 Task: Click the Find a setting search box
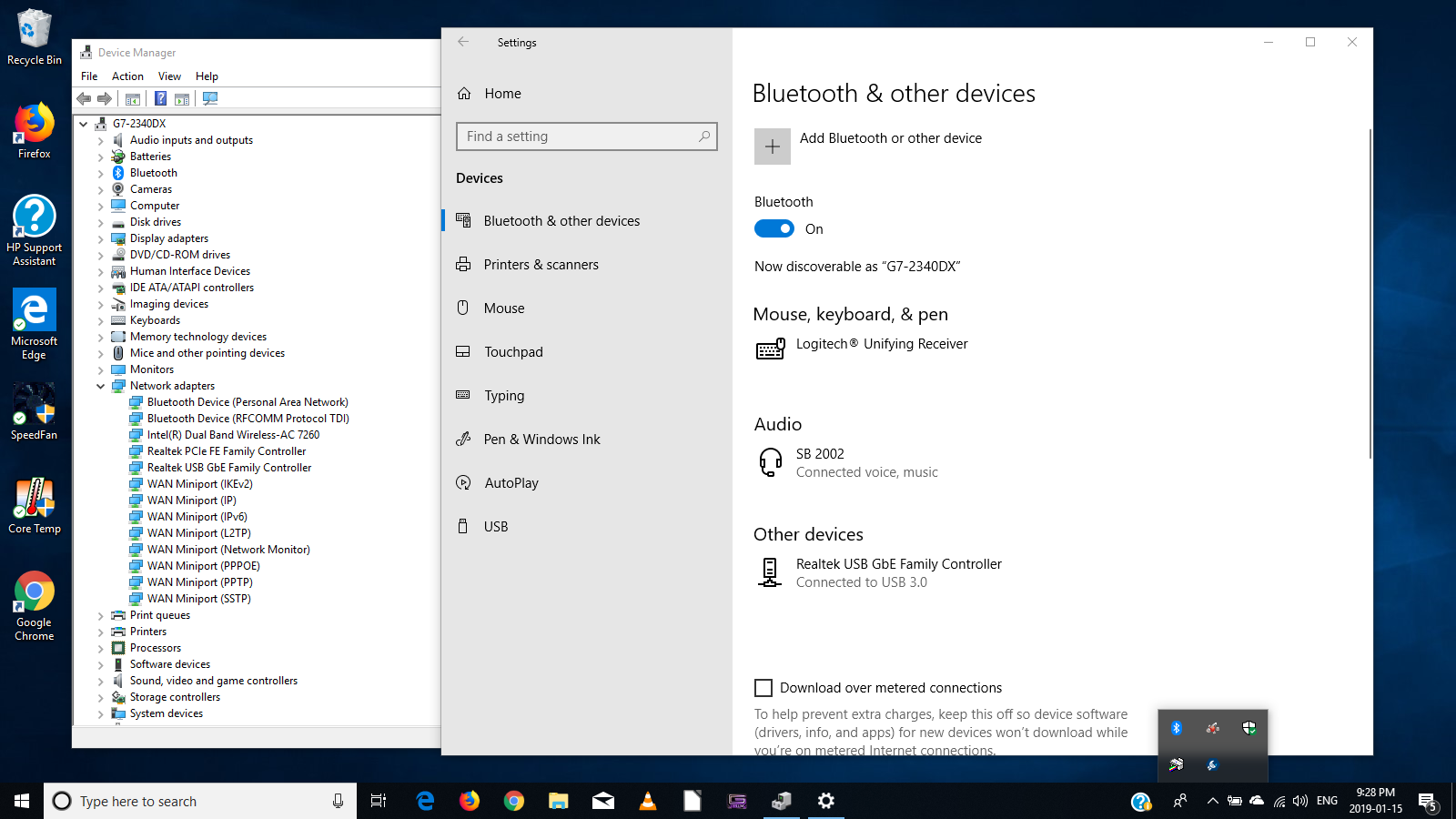[579, 136]
